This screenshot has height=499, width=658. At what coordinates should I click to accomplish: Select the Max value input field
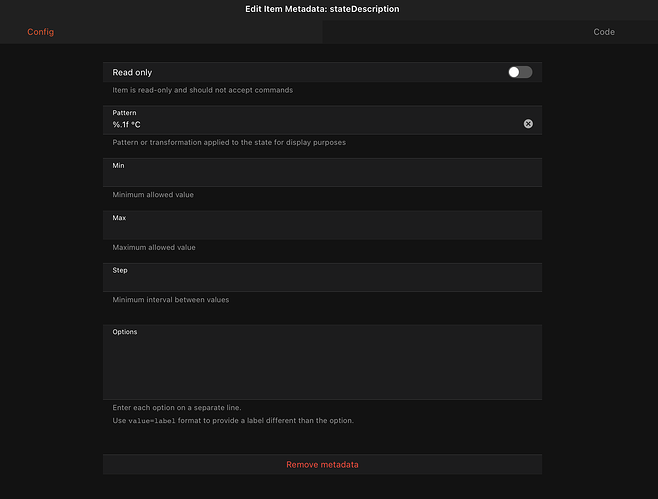322,230
